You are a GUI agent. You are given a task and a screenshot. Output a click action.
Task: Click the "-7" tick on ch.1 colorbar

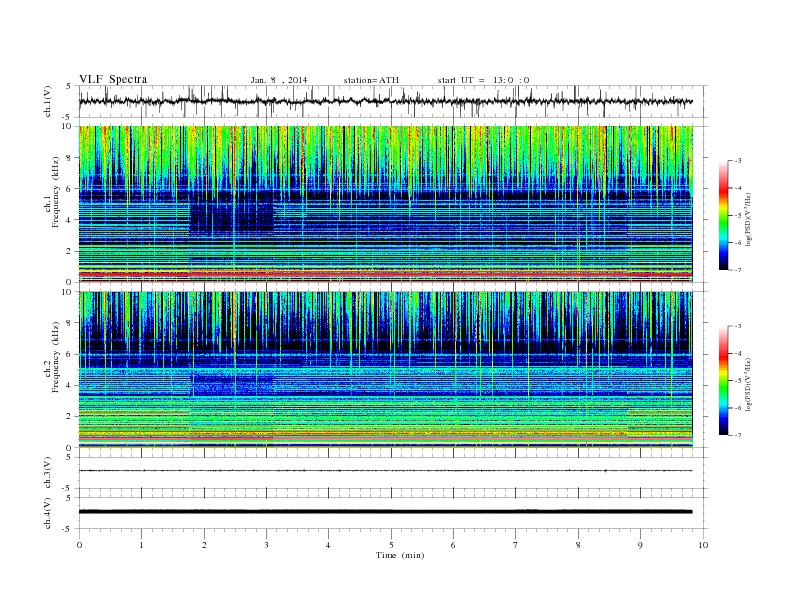coord(738,270)
